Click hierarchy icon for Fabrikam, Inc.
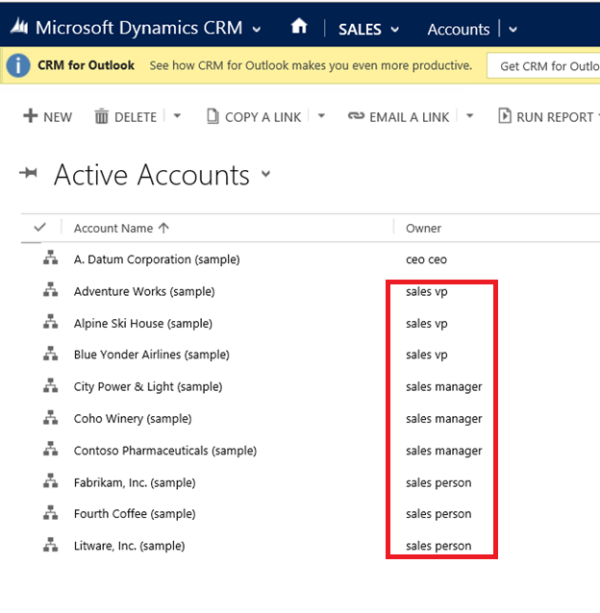This screenshot has width=600, height=613. 50,481
